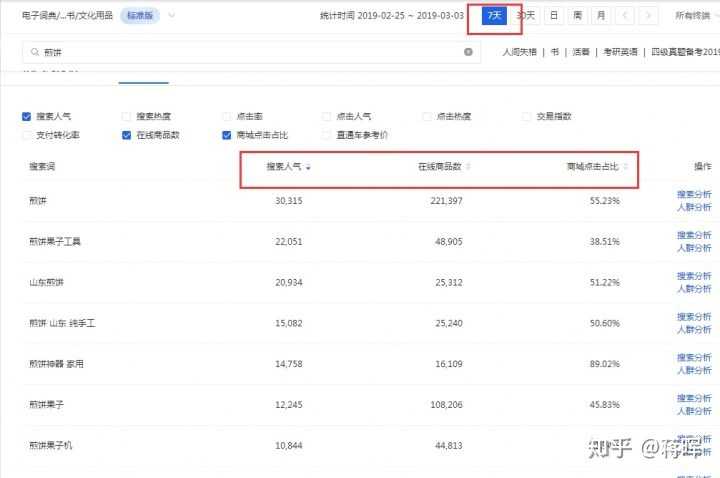Select the 7天 time range tab

(494, 16)
